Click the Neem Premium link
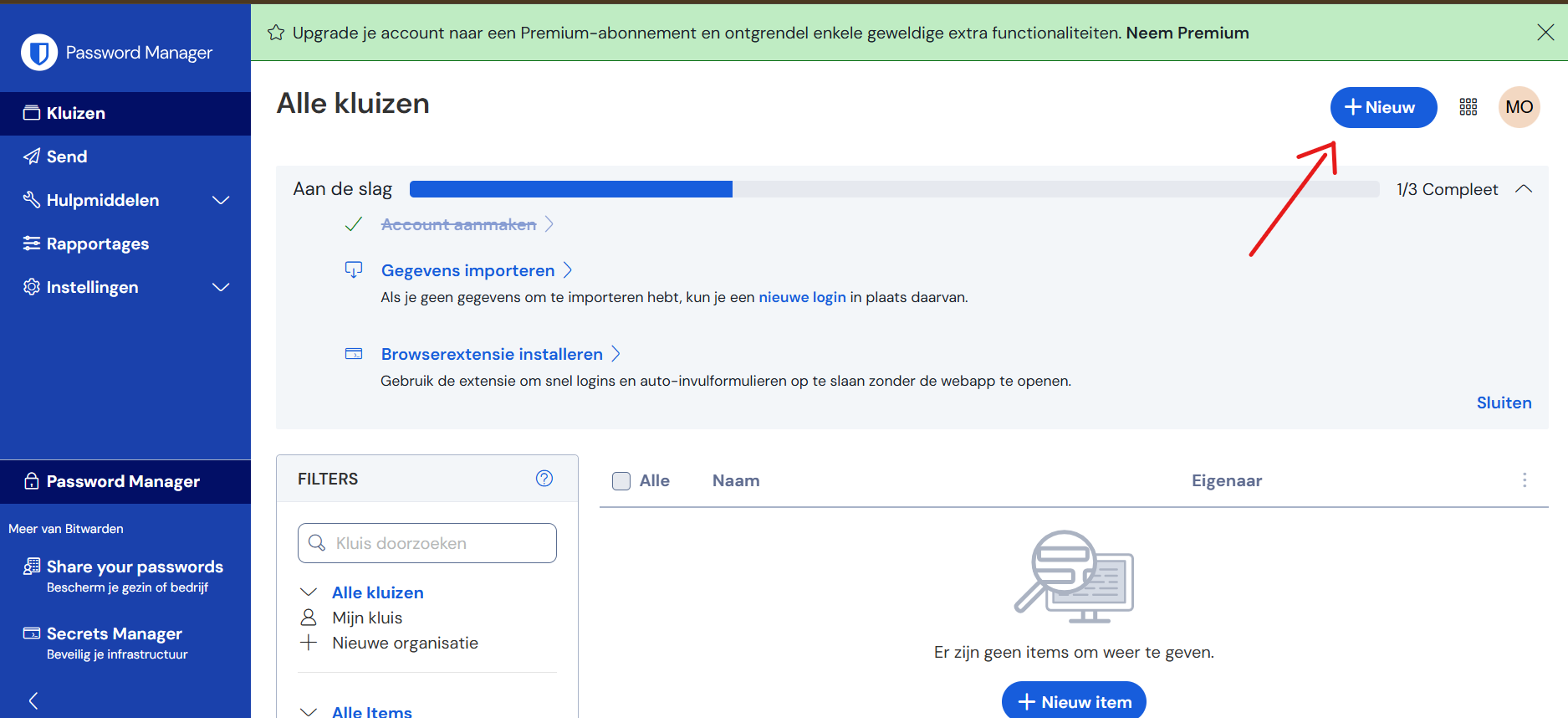Screen dimensions: 1568x718 click(x=1187, y=33)
